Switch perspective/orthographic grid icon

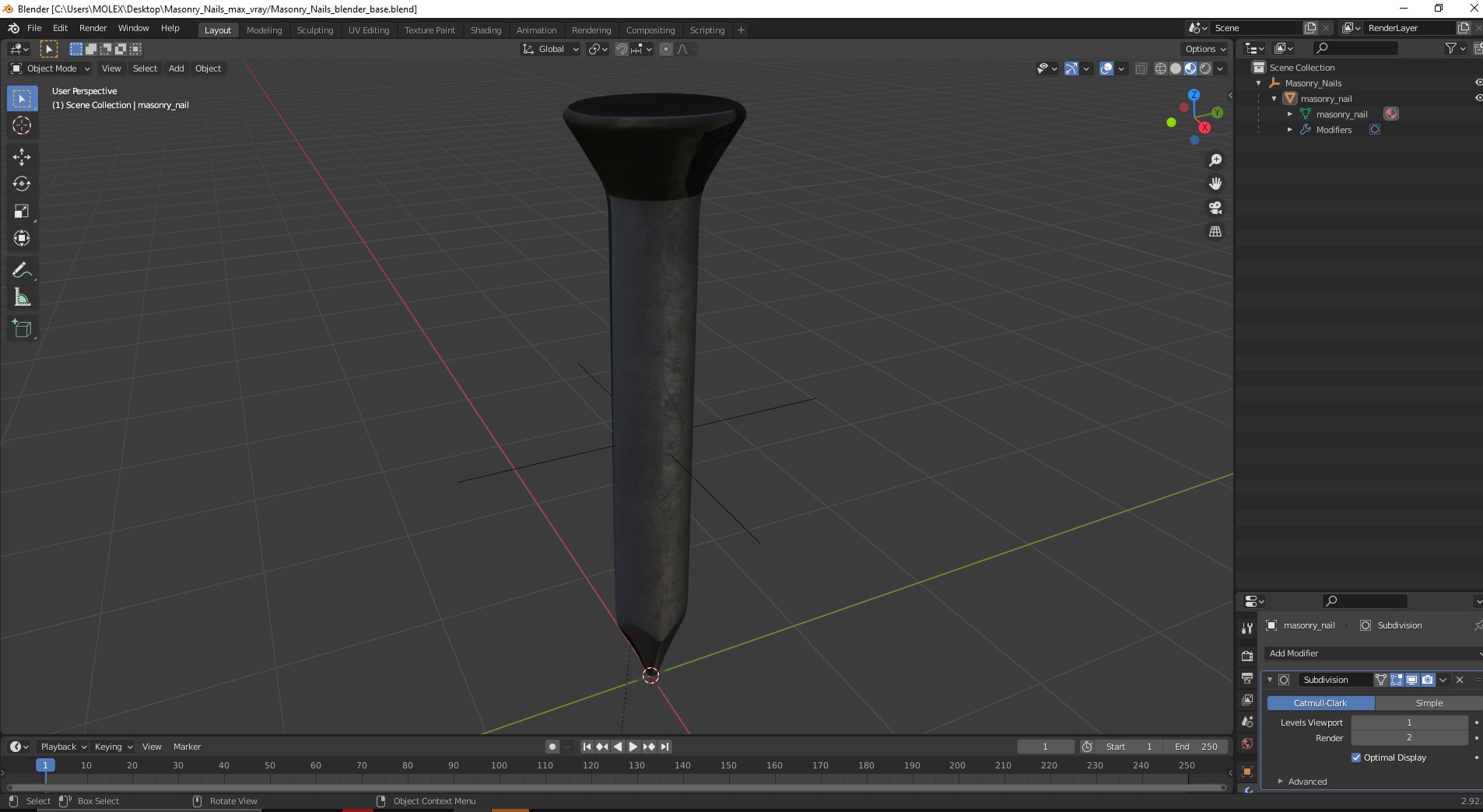coord(1215,232)
